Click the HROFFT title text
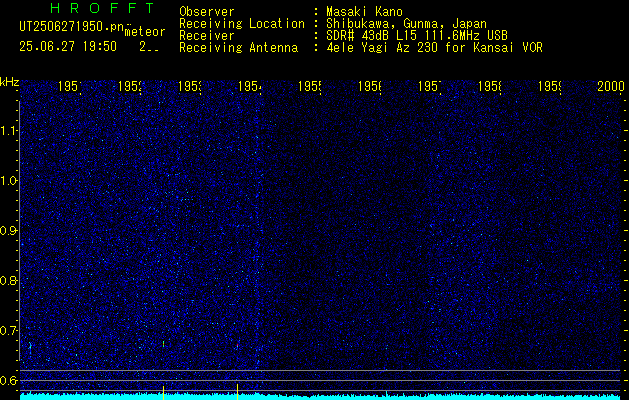 pyautogui.click(x=103, y=8)
